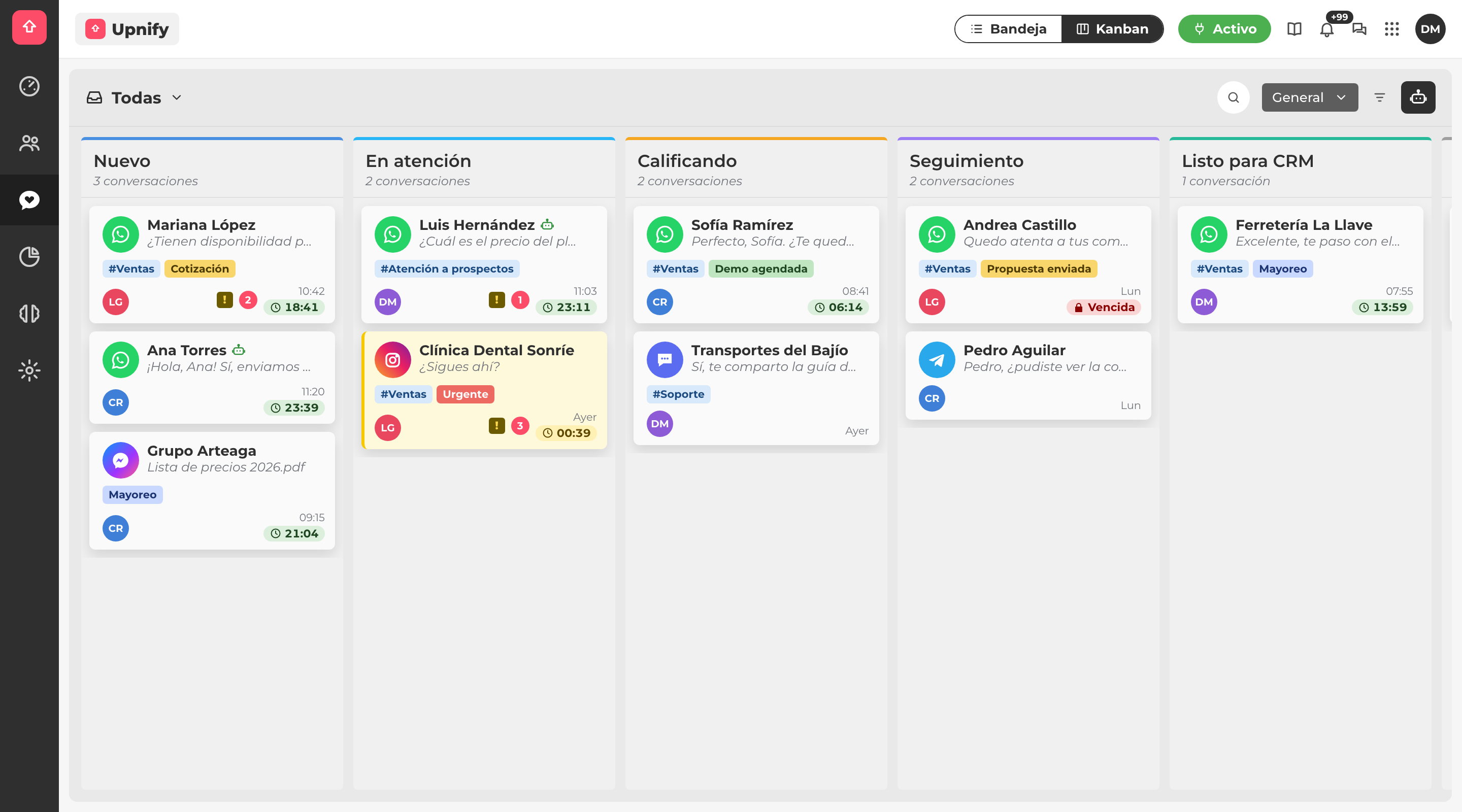The image size is (1462, 812).
Task: Click '¿Sigues ahí?' message preview
Action: coord(460,366)
